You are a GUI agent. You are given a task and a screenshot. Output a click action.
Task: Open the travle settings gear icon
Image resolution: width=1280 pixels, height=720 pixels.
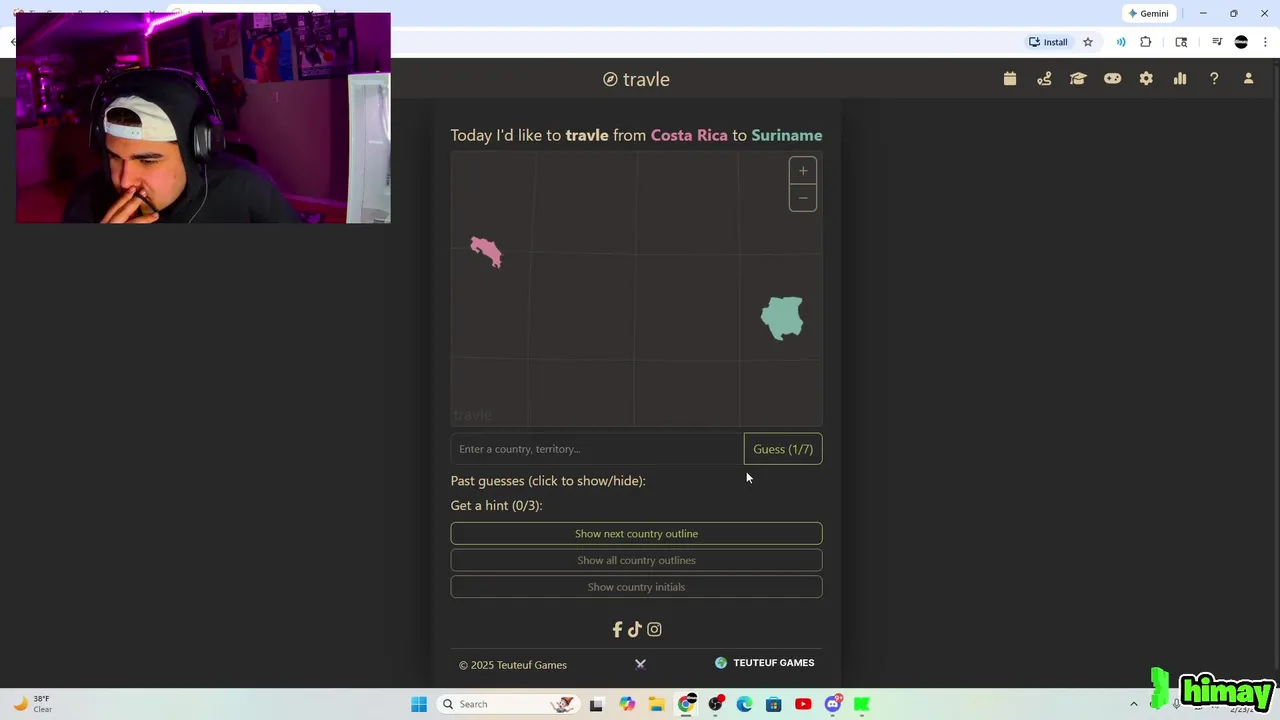pos(1146,79)
